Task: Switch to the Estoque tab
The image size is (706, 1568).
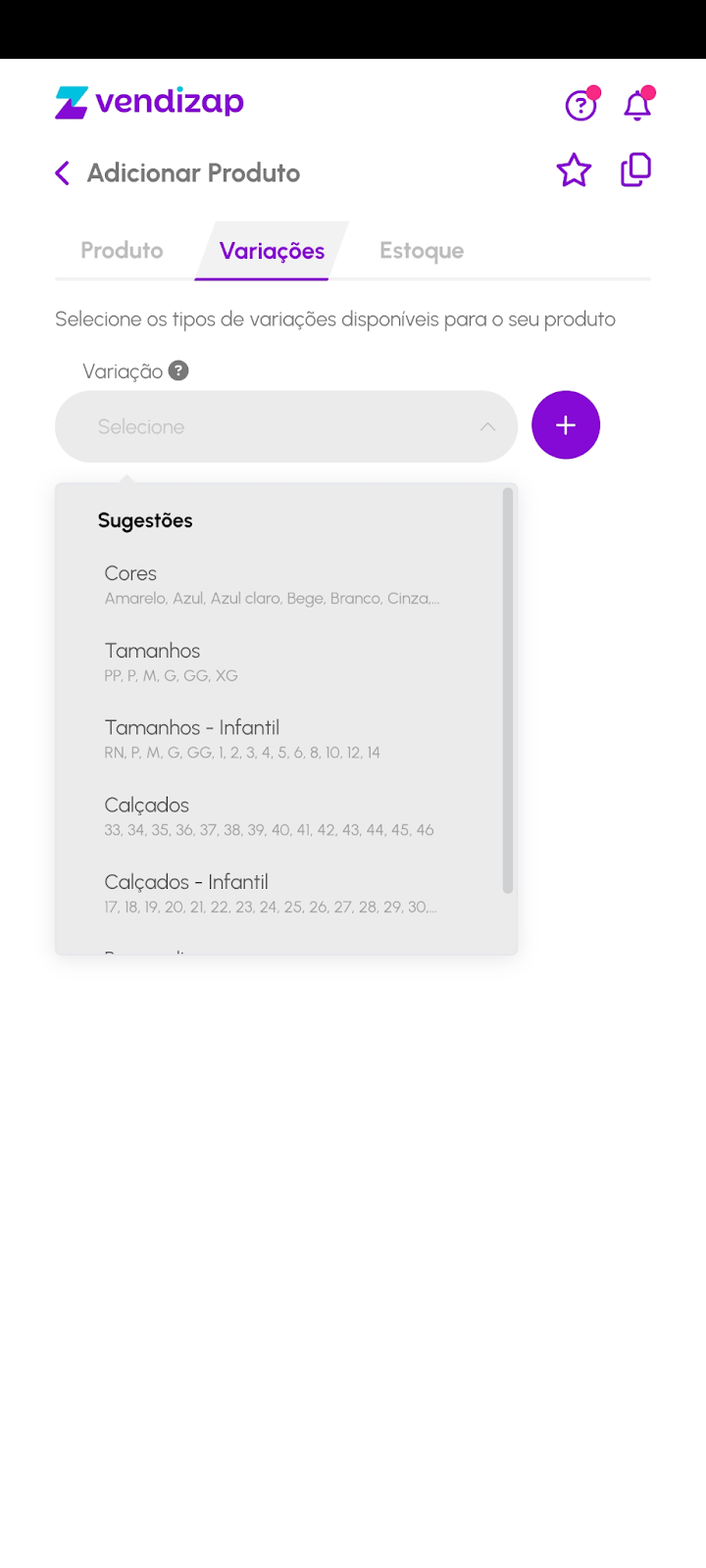Action: [422, 251]
